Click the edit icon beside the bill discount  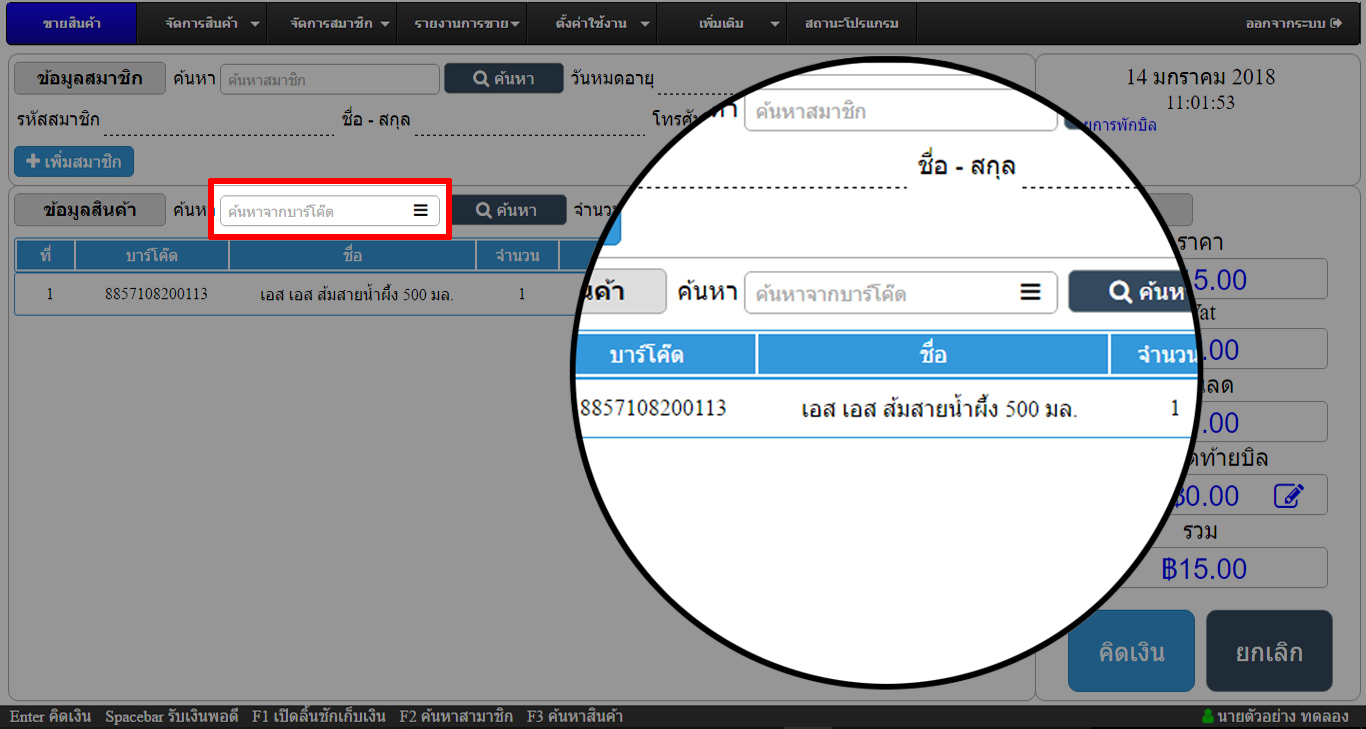(1288, 496)
